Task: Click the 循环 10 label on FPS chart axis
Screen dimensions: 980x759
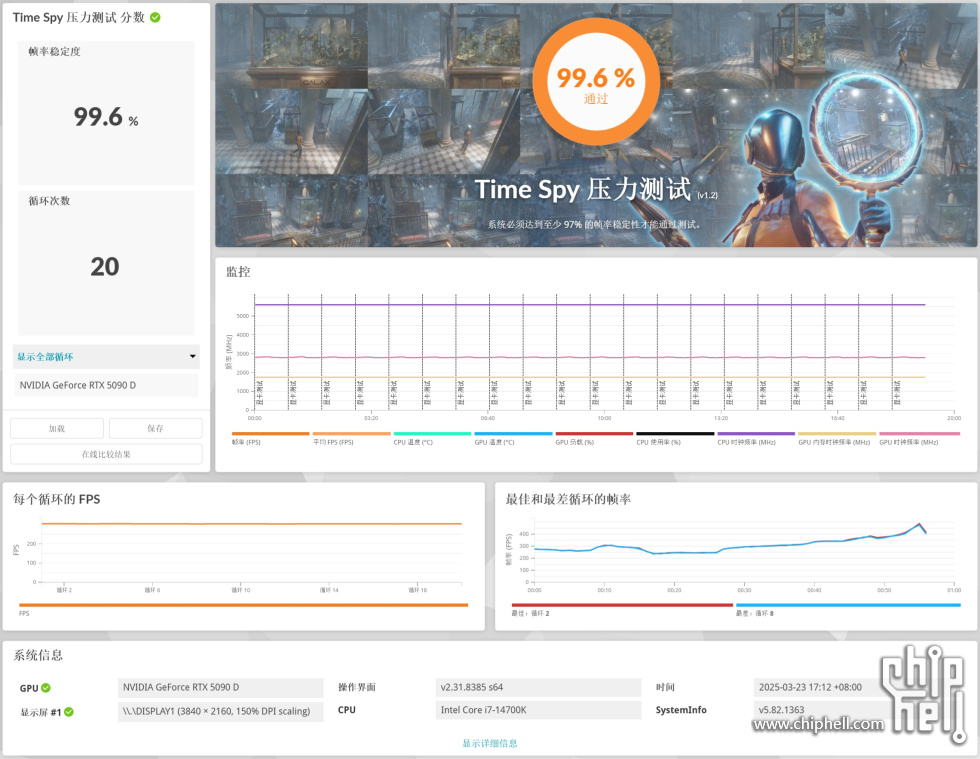Action: point(241,590)
